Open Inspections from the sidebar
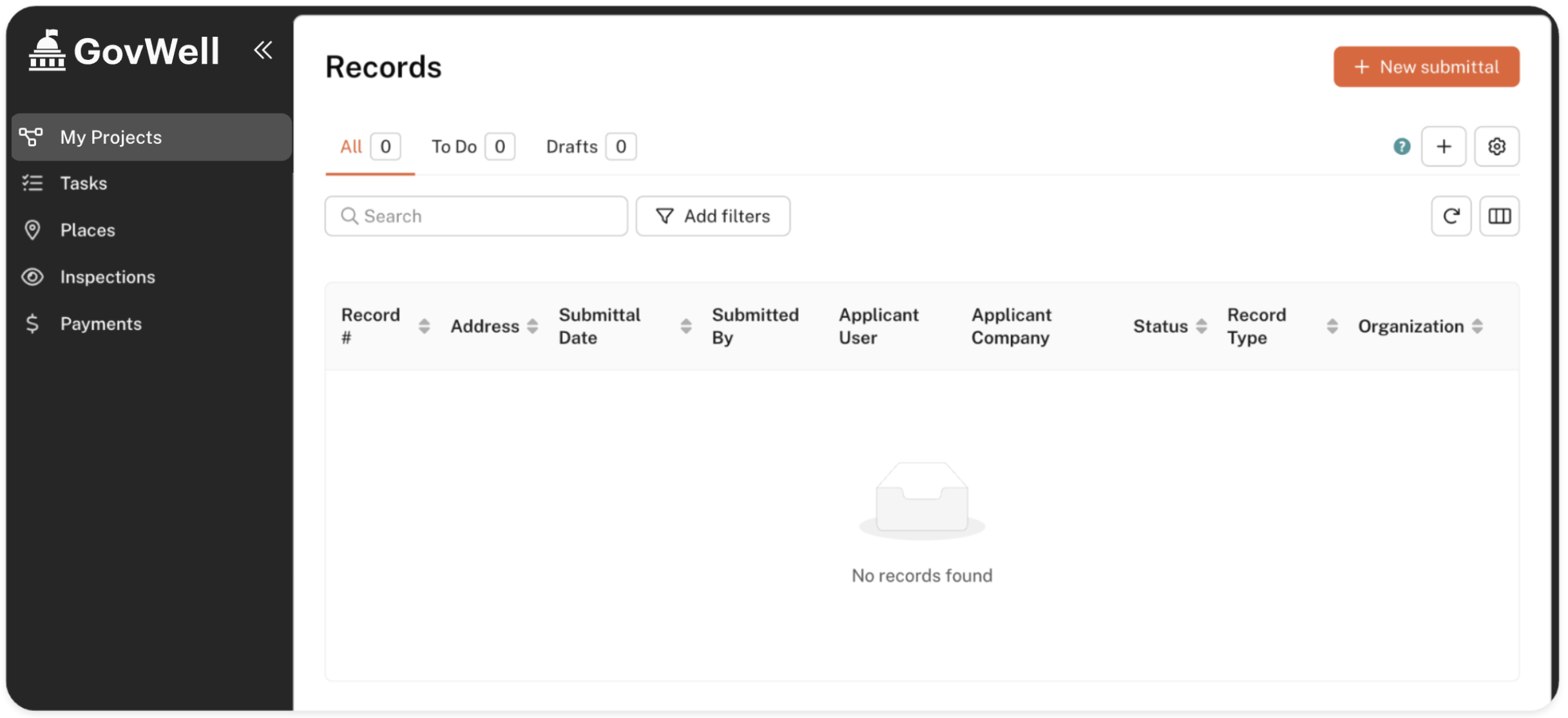The width and height of the screenshot is (1568, 718). [108, 277]
